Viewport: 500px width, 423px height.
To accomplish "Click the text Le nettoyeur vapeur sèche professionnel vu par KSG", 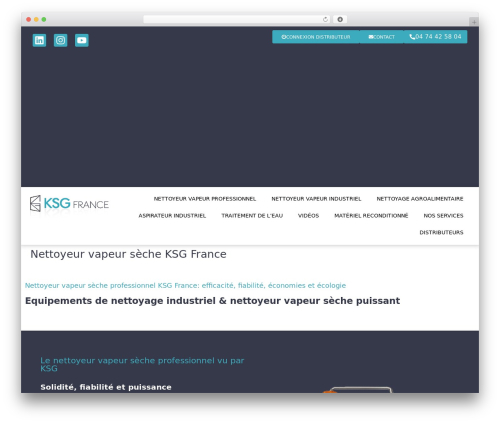I will [x=142, y=364].
